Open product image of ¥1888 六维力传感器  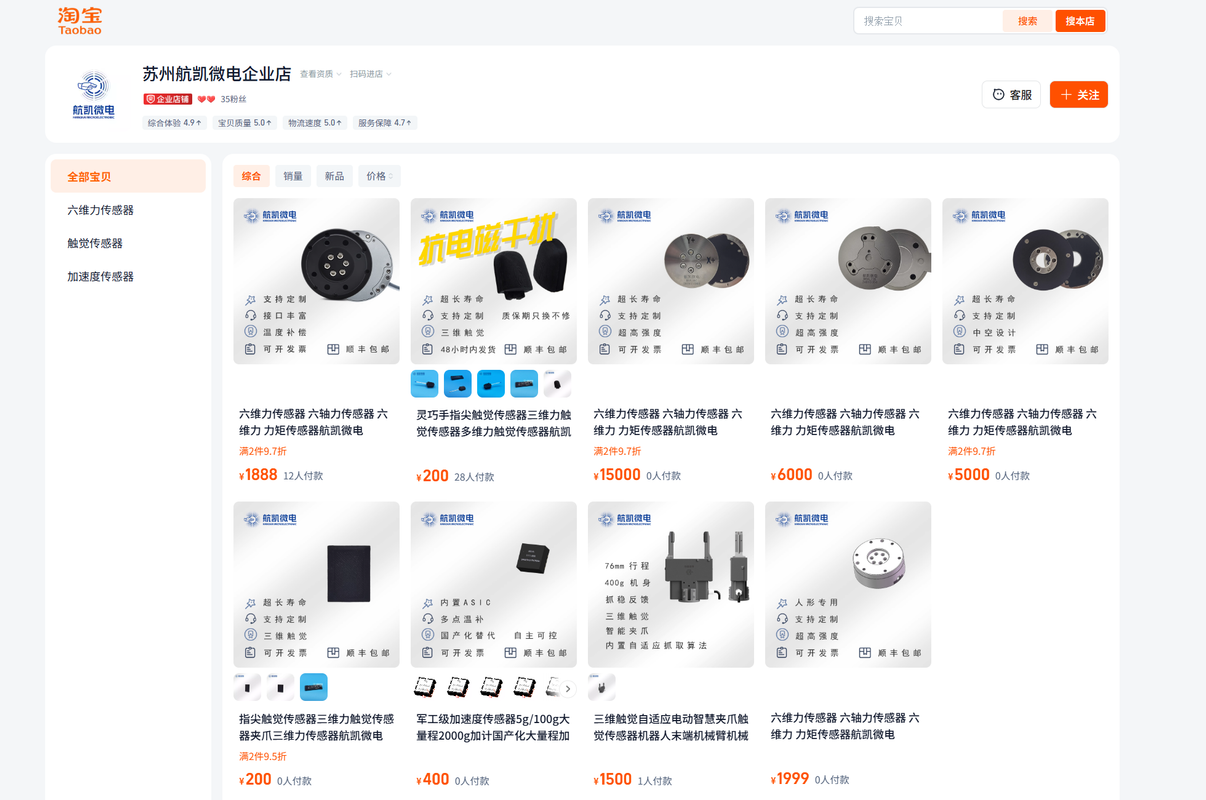pos(316,281)
